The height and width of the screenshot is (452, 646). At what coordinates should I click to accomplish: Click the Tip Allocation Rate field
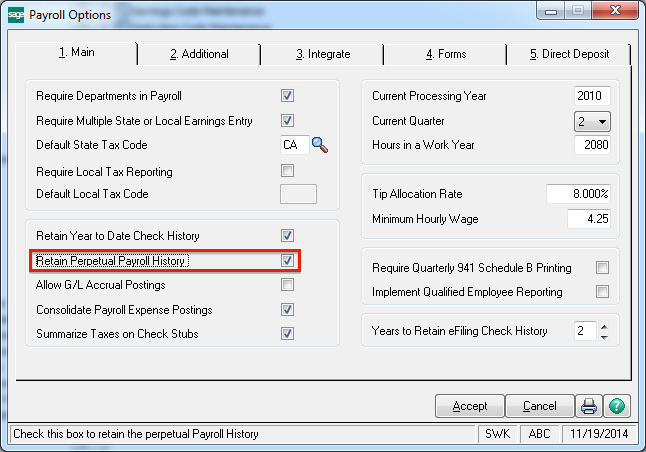click(x=578, y=193)
